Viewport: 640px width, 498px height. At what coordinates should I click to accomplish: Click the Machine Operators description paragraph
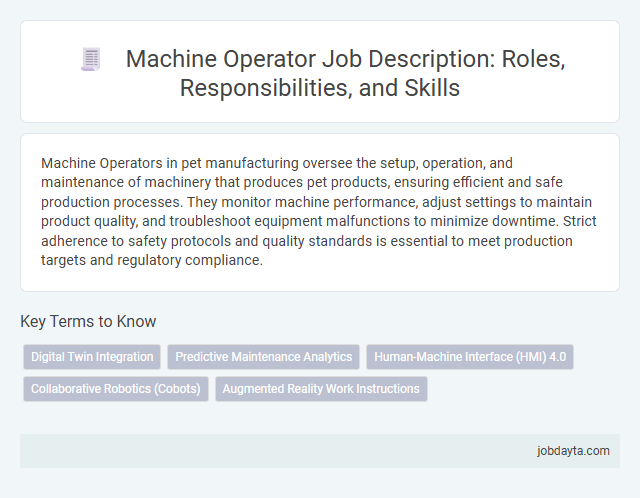point(319,211)
